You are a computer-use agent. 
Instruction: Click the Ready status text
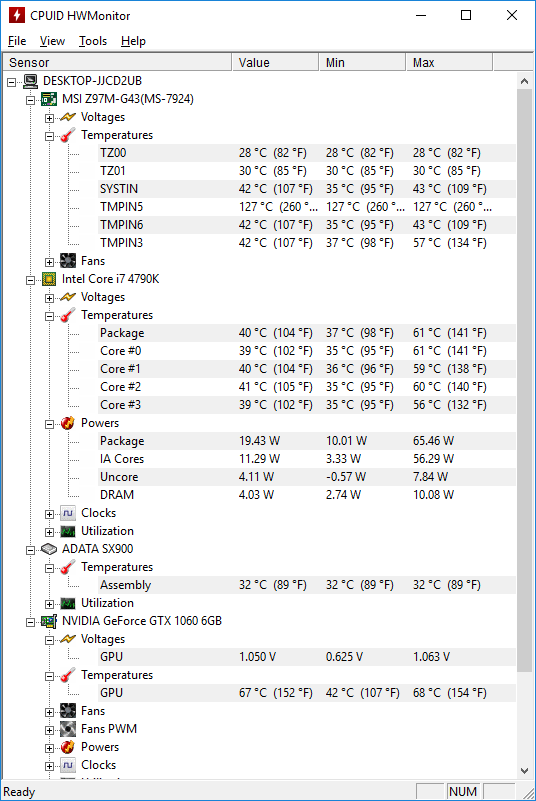(x=19, y=792)
